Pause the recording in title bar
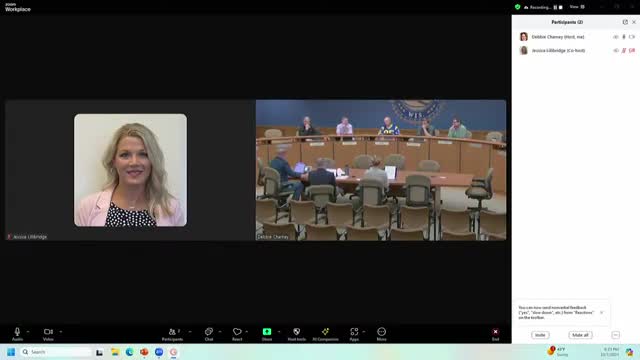The image size is (640, 360). click(x=555, y=7)
